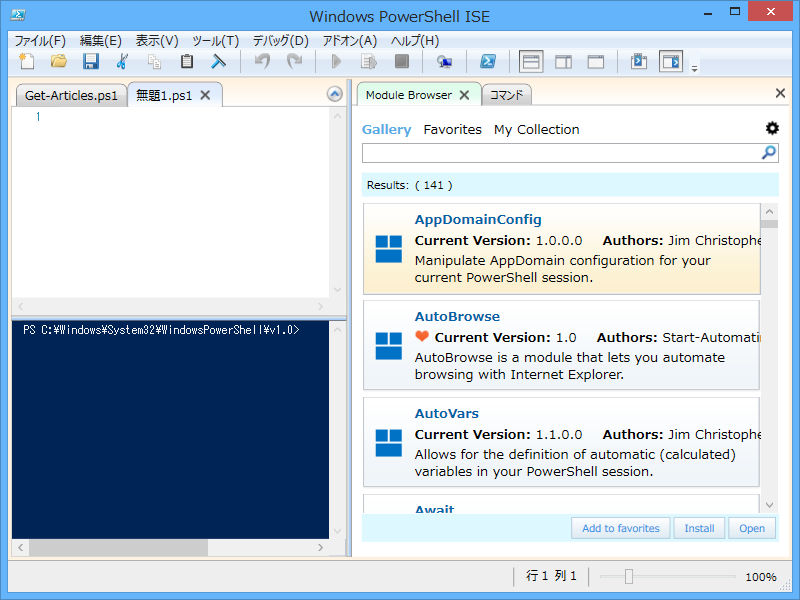Save the script with the floppy disk icon
Screen dimensions: 800x600
click(x=91, y=61)
